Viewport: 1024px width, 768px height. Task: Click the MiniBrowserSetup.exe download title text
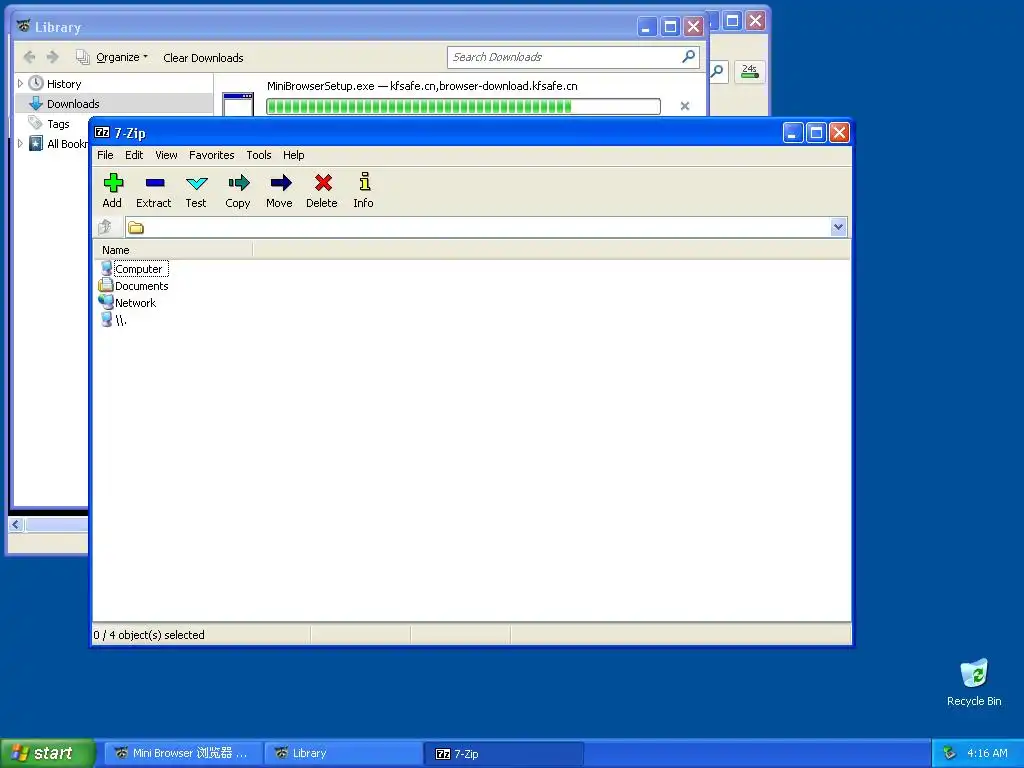pyautogui.click(x=422, y=86)
